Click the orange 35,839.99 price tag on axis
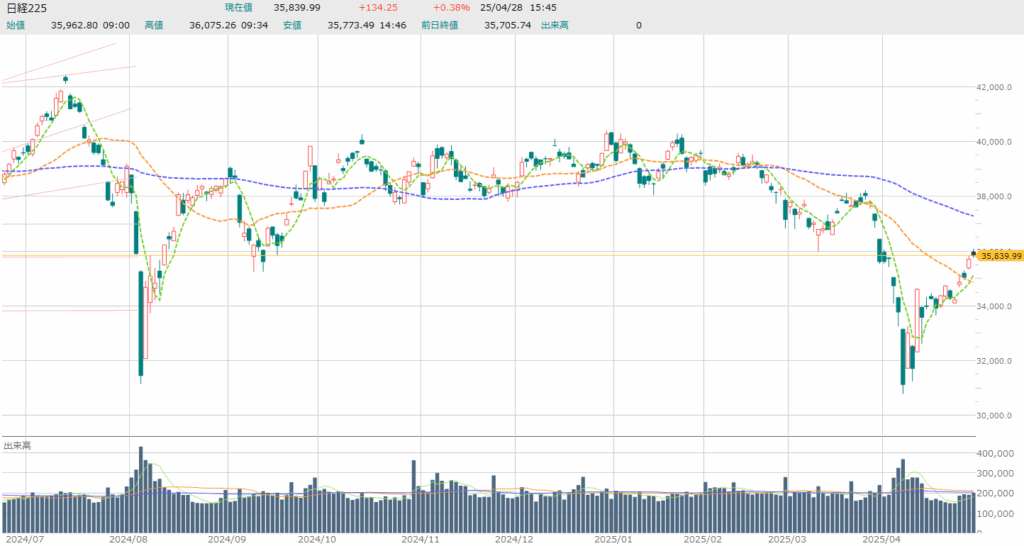Viewport: 1024px width, 546px height. (x=1000, y=256)
